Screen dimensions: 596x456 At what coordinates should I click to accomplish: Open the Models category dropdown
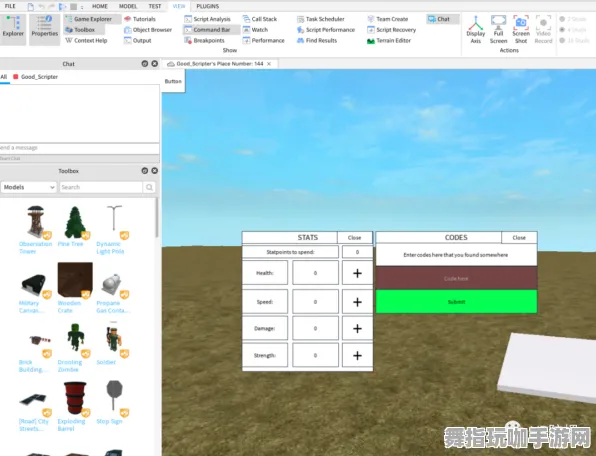[29, 187]
